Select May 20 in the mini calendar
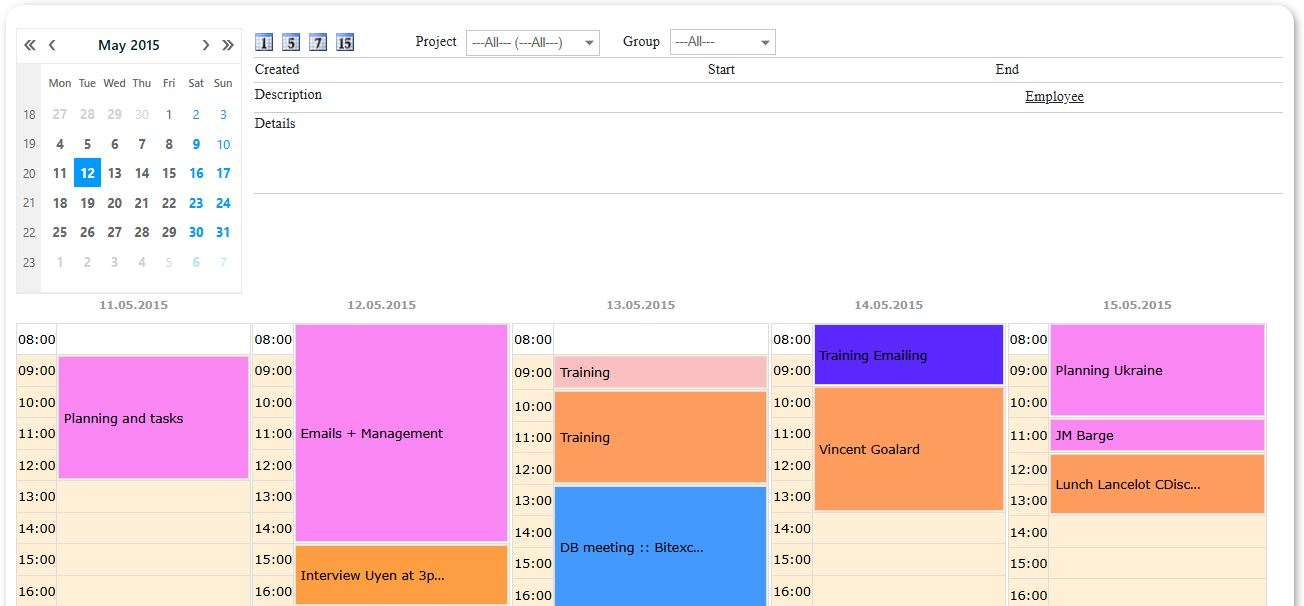 [115, 203]
